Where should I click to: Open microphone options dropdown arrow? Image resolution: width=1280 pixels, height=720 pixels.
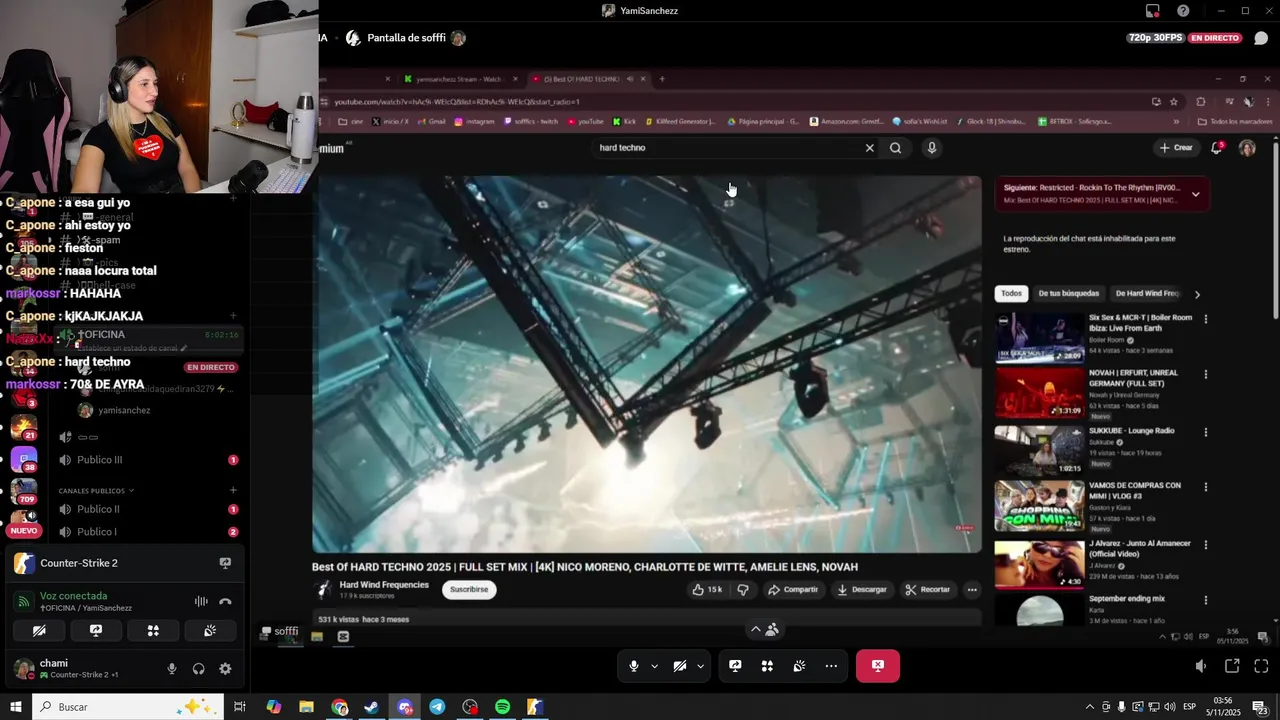[654, 666]
